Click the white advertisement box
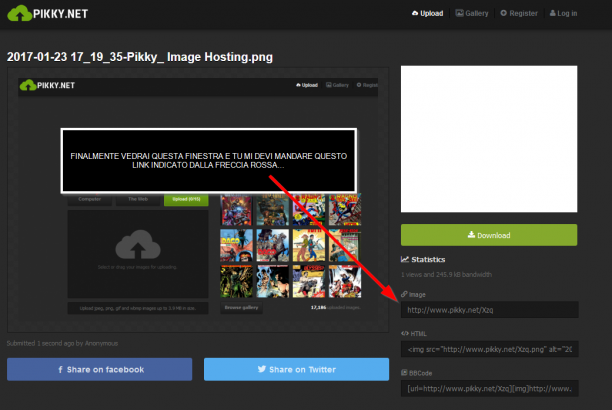Screen dimensions: 612x410 point(489,139)
